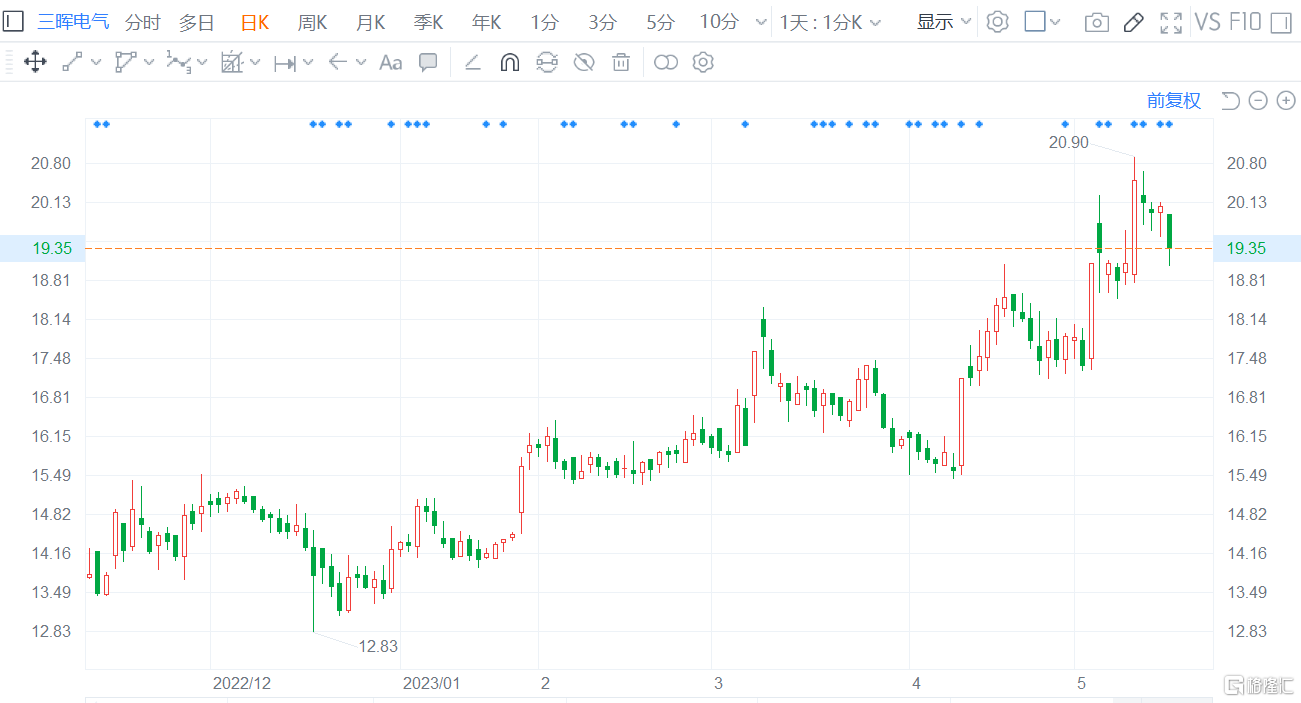
Task: Switch to 多日 tab
Action: point(196,22)
